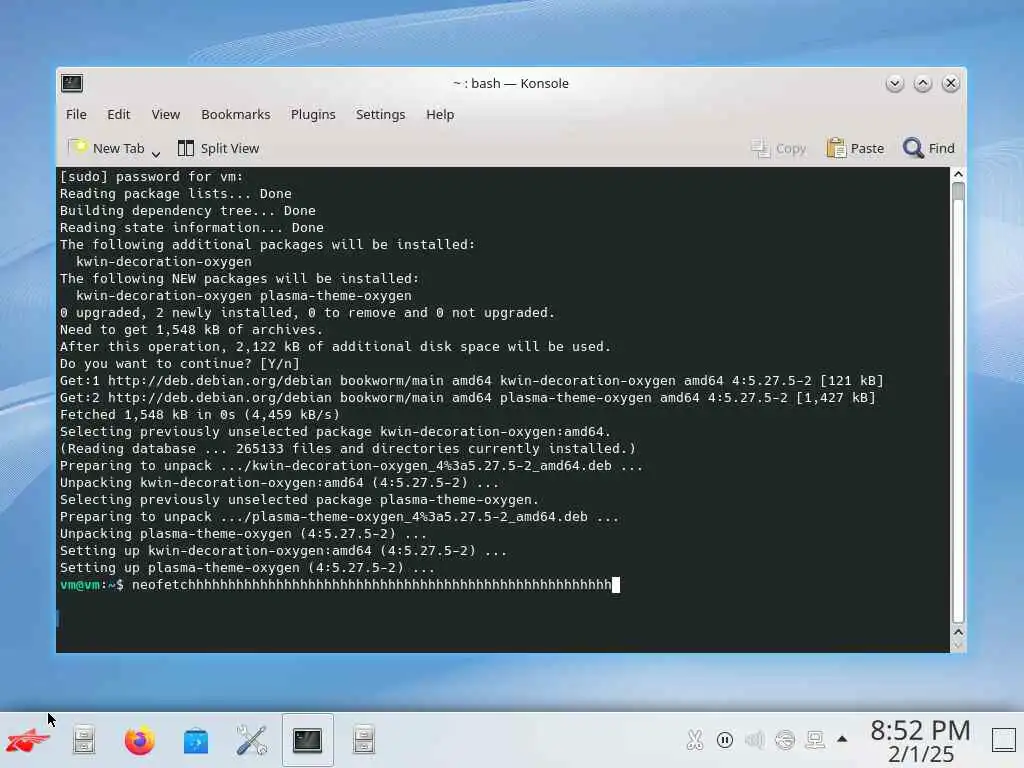The height and width of the screenshot is (768, 1024).
Task: Open the Discover software store icon
Action: point(196,741)
